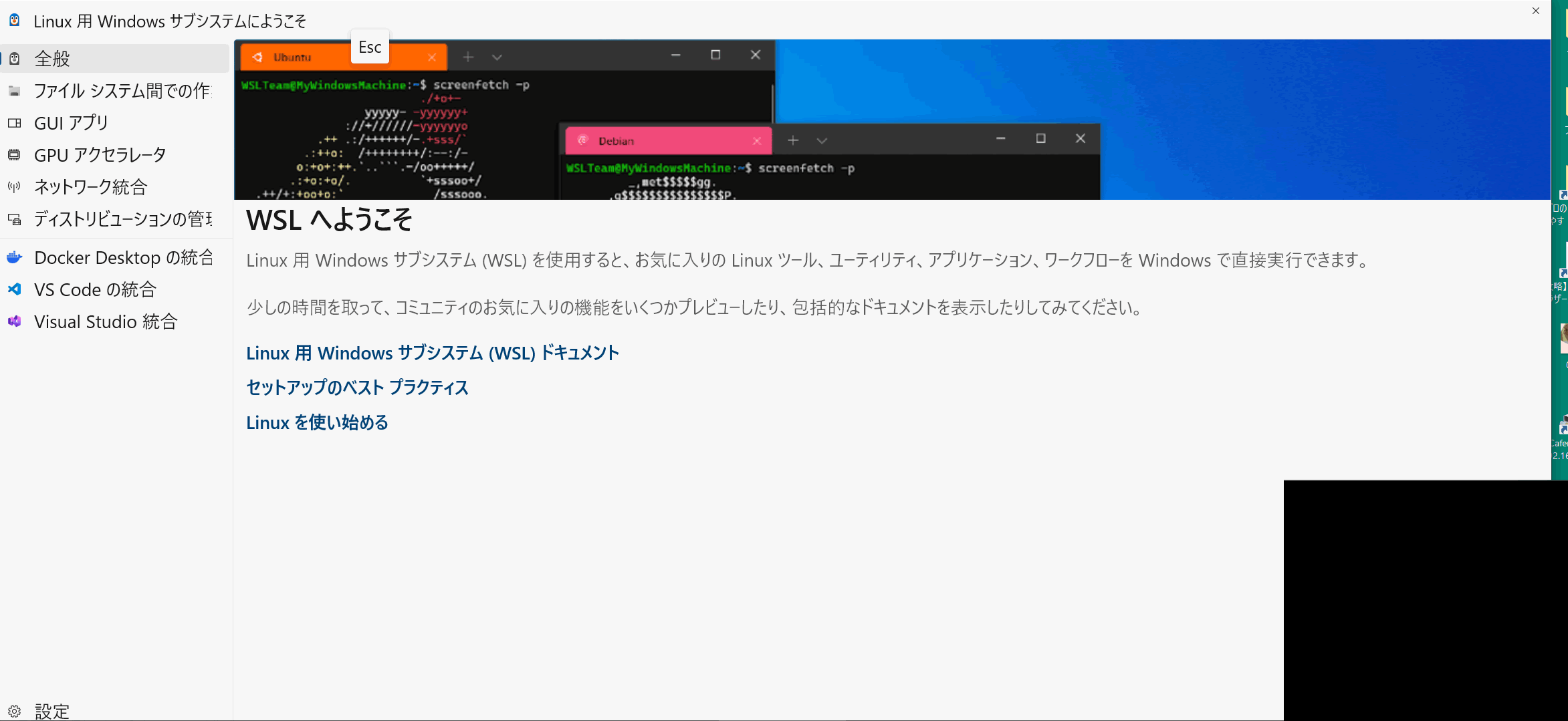Click the VS Code logo icon
This screenshot has width=1568, height=721.
point(14,289)
